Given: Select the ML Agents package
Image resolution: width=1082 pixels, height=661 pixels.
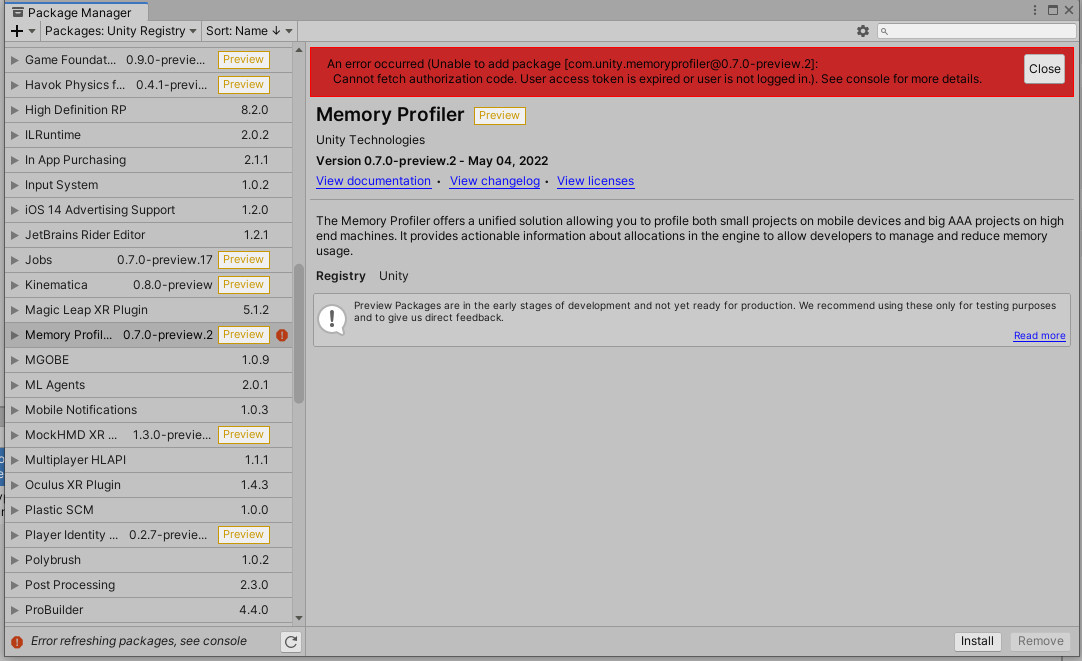Looking at the screenshot, I should click(x=55, y=385).
